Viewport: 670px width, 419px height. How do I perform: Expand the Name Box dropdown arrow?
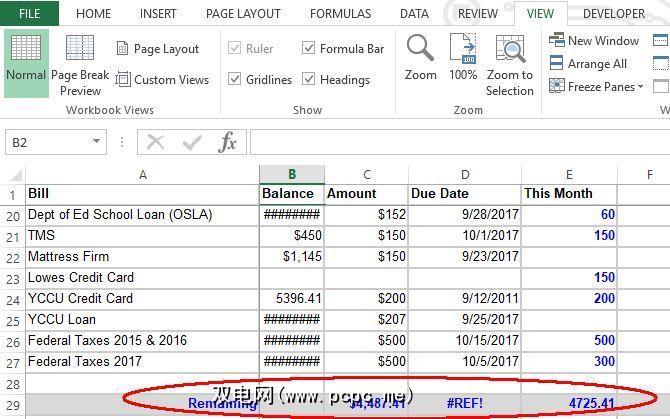click(97, 141)
